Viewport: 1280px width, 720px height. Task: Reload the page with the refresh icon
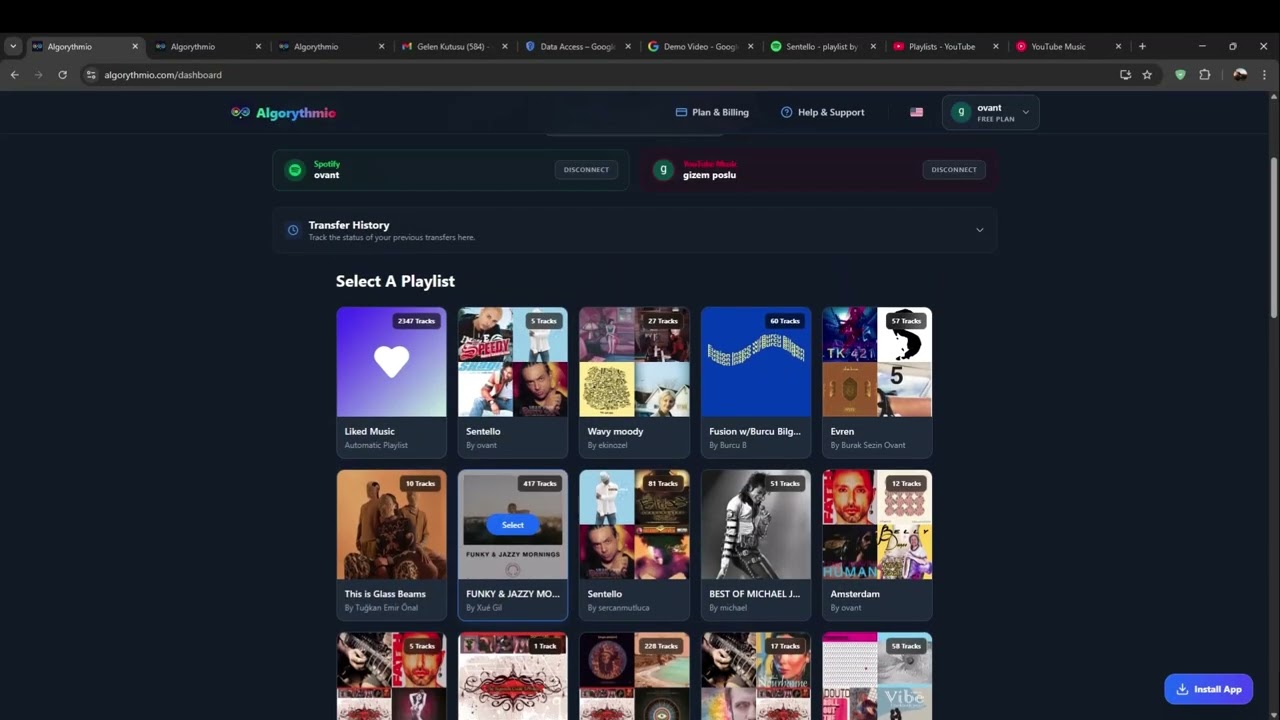tap(62, 75)
